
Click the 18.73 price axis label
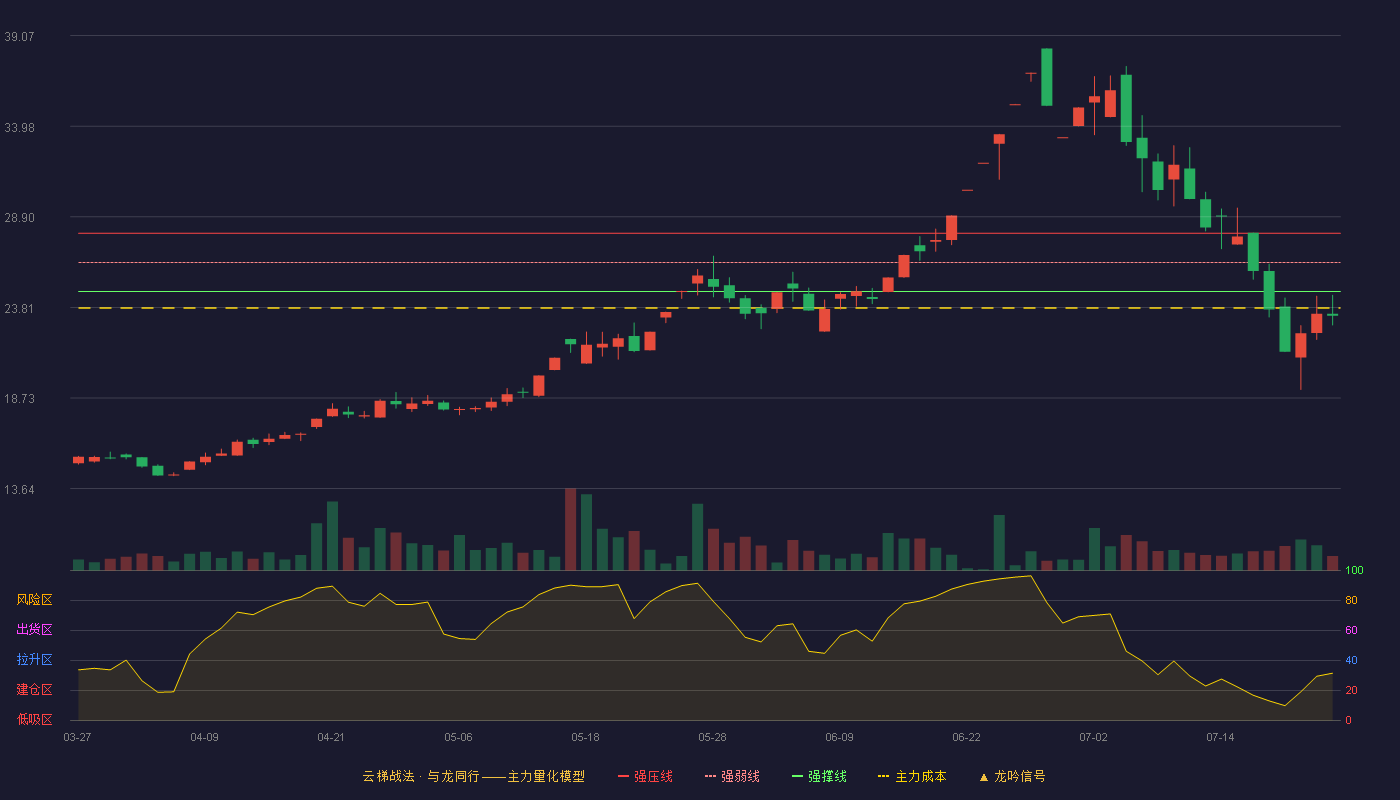click(x=19, y=399)
